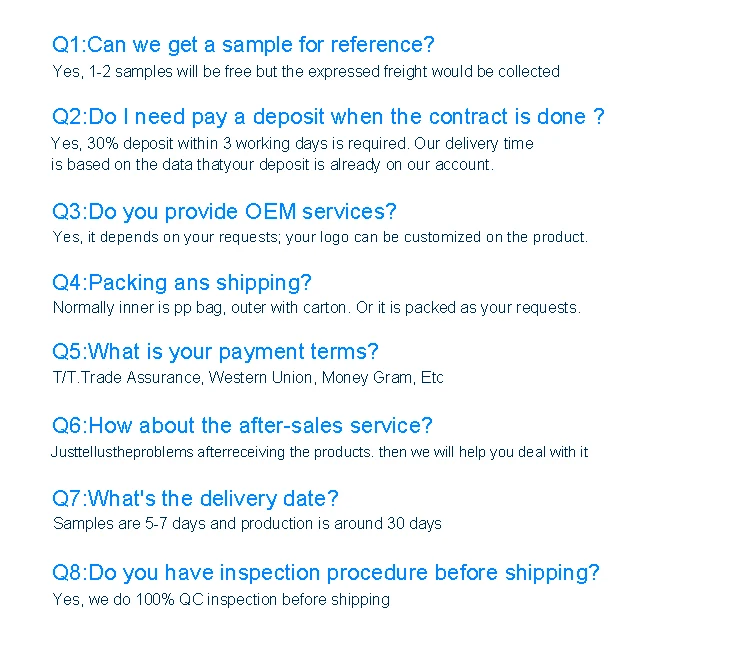Open the Q6 question about after-sales service
This screenshot has height=650, width=750.
[x=242, y=426]
